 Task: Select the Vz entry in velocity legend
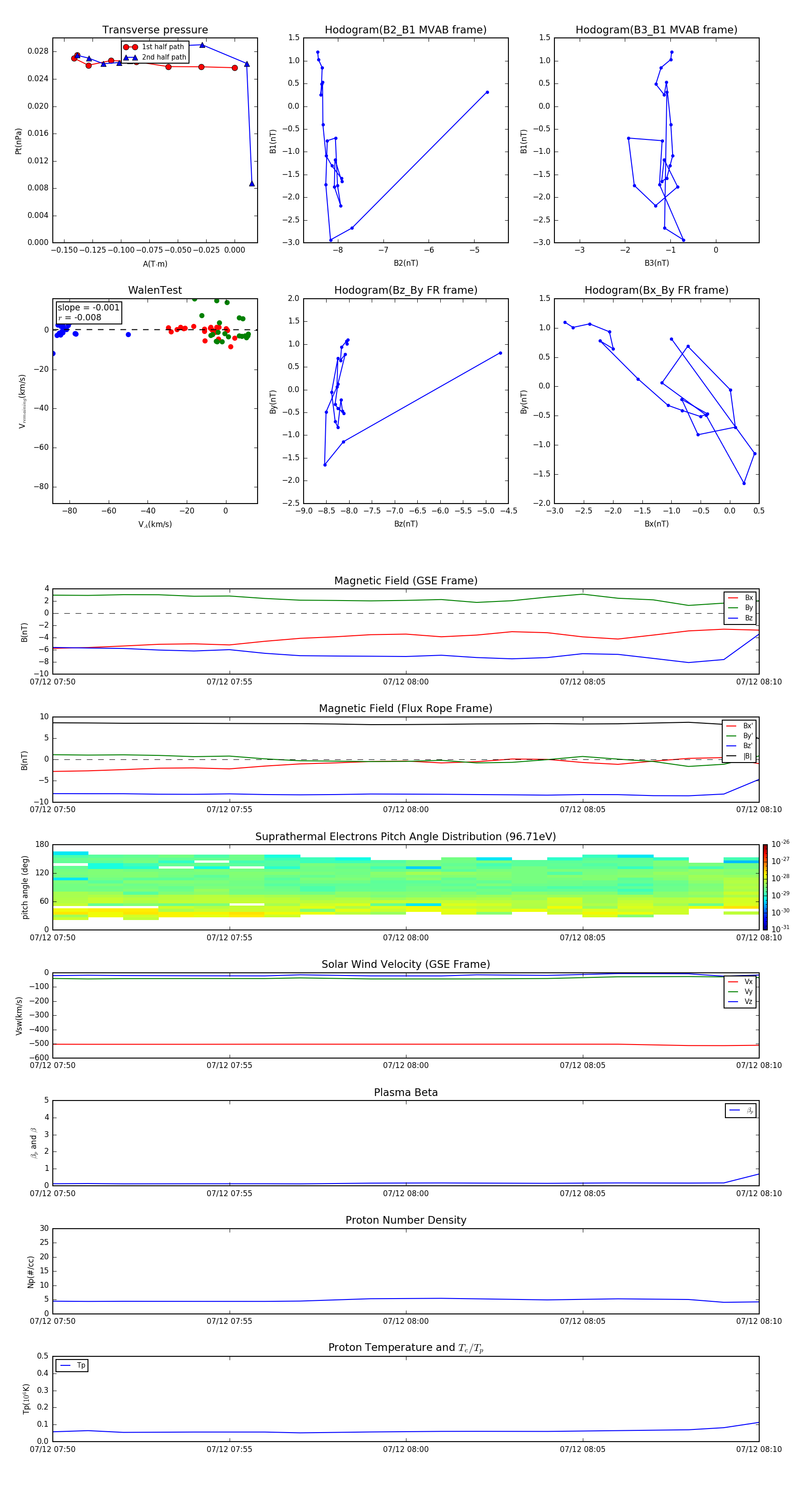[740, 1002]
